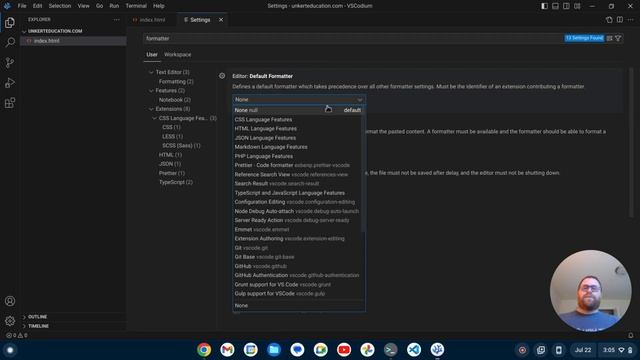Choose HTML Language Features option
The image size is (640, 360).
tap(297, 129)
